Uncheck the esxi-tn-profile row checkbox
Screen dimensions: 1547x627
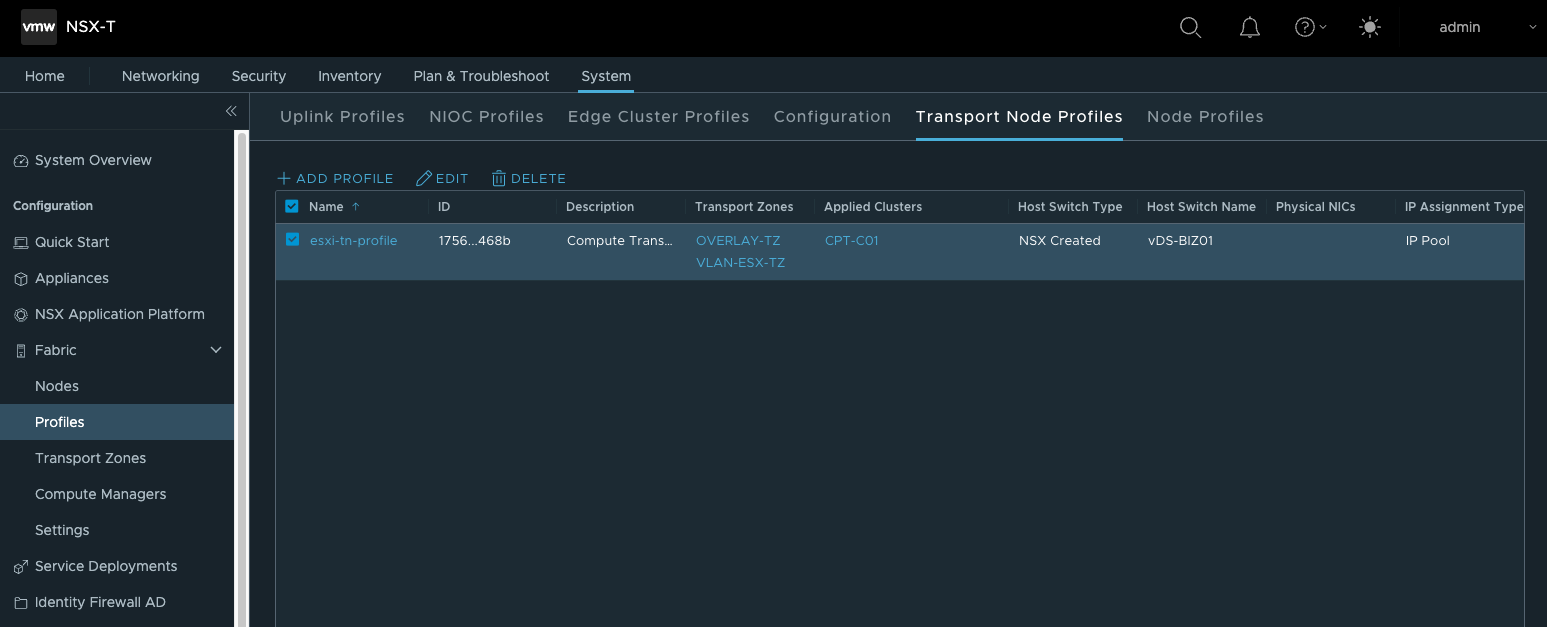(292, 239)
